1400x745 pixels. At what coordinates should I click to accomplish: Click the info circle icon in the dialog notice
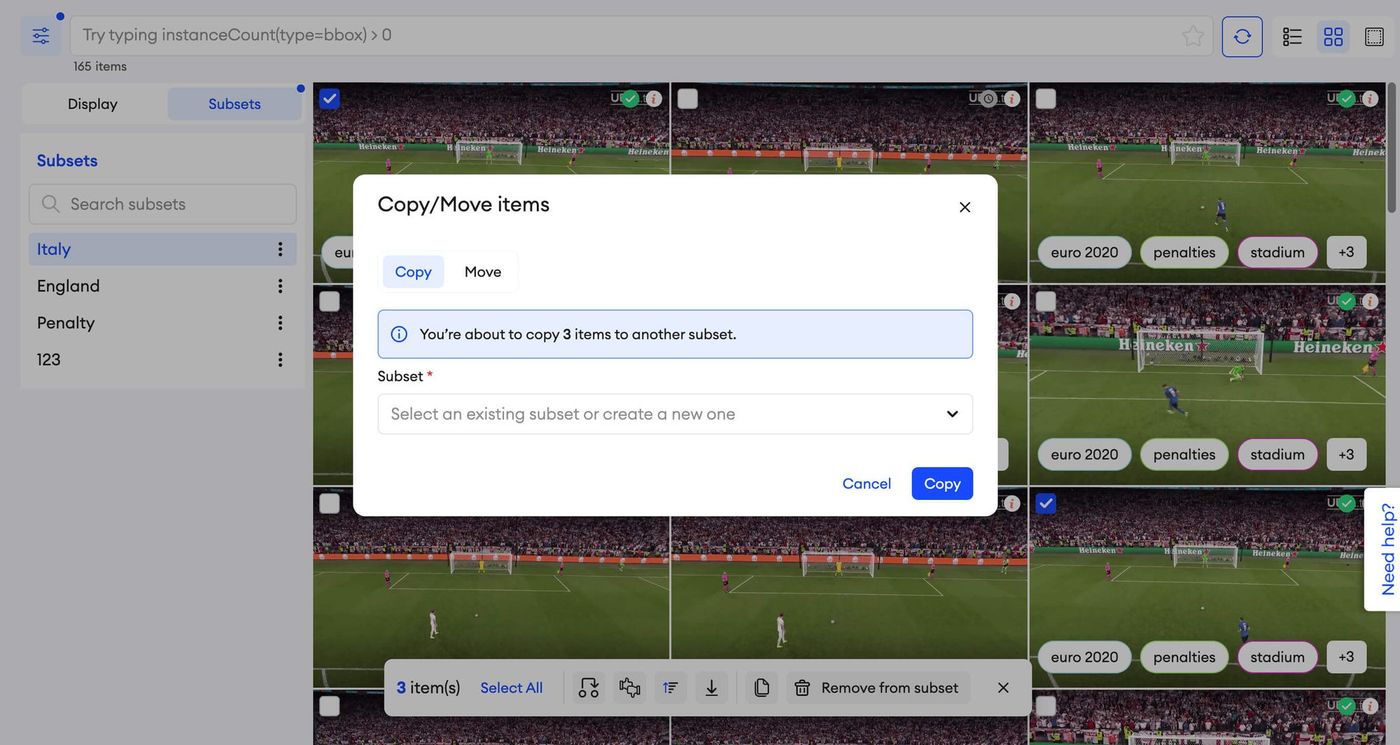coord(399,334)
